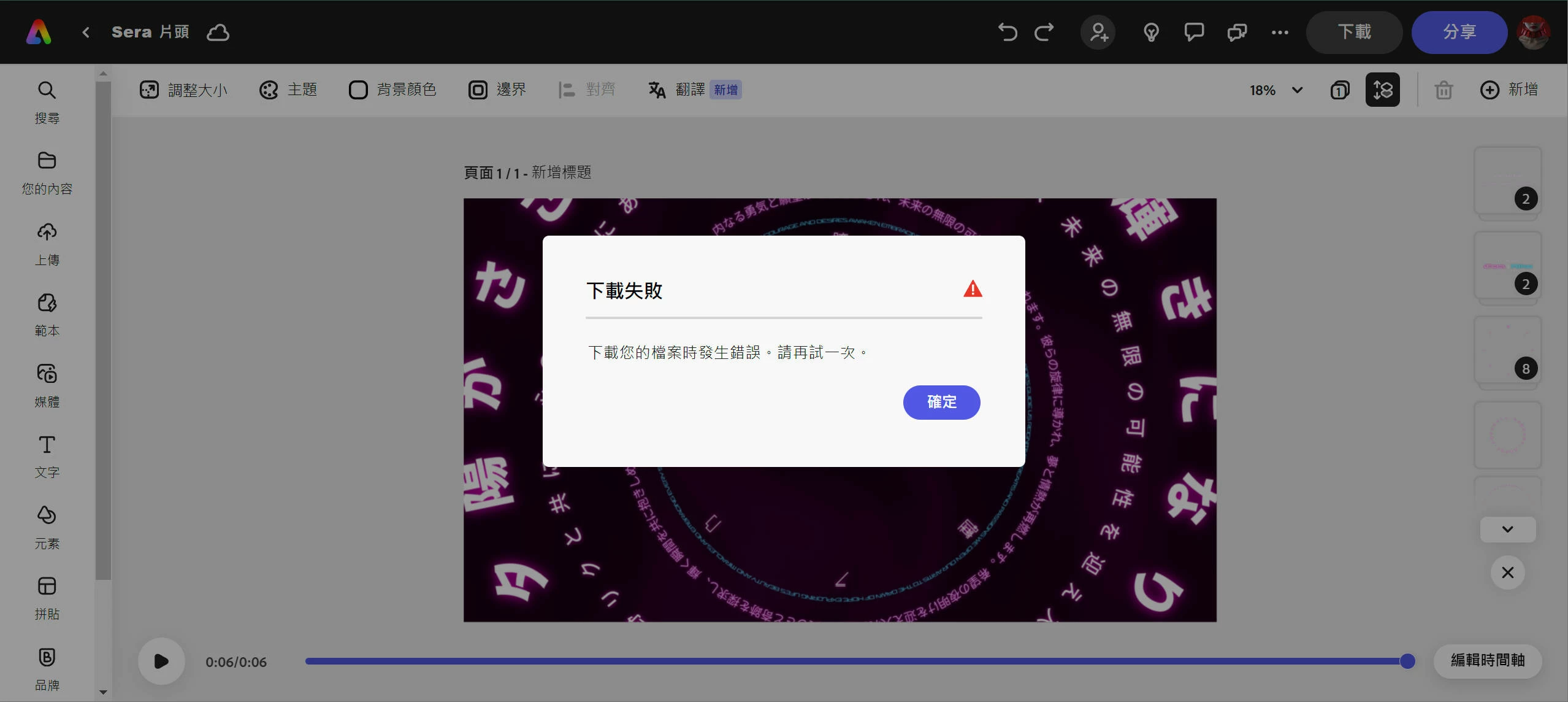1568x702 pixels.
Task: Click the Share (分享) button
Action: pyautogui.click(x=1459, y=32)
